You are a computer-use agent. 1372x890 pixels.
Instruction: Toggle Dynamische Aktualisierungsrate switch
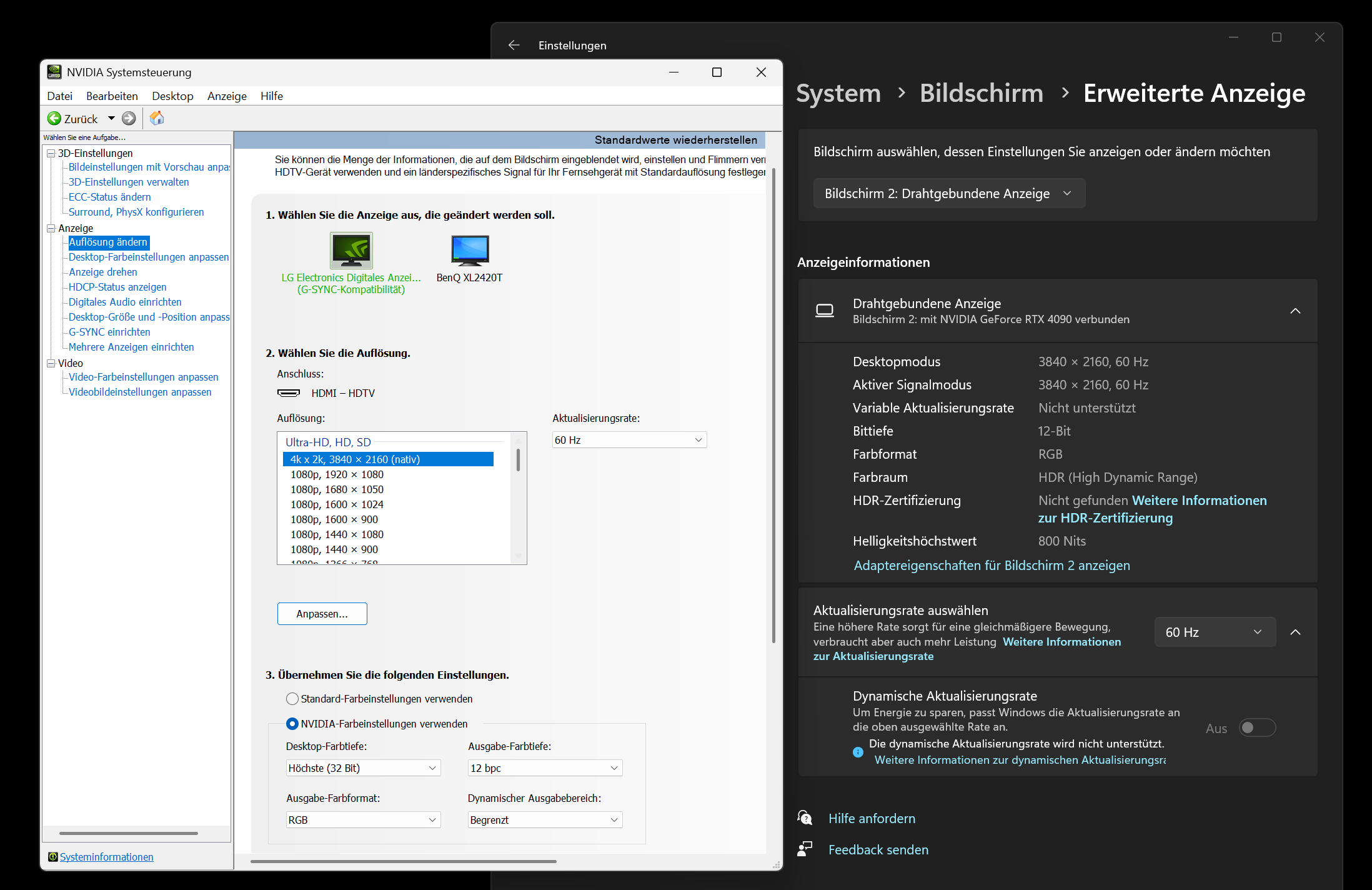(1257, 728)
